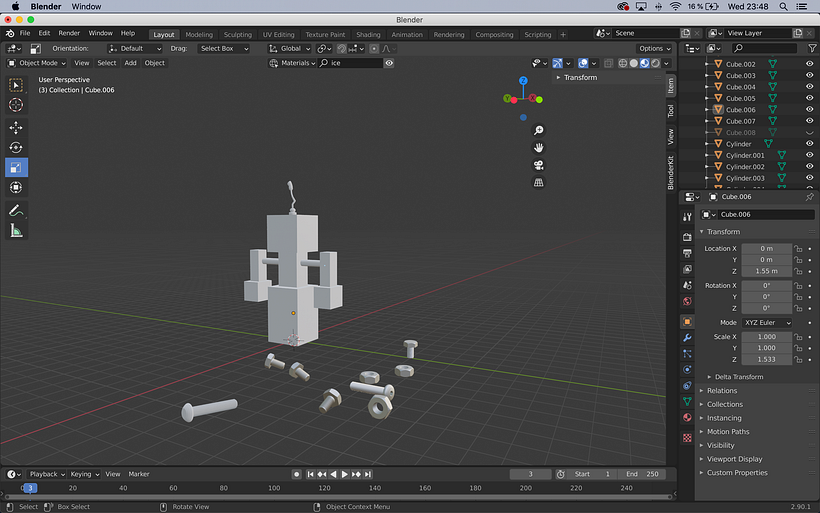820x513 pixels.
Task: Open timeline Marker menu
Action: (139, 474)
